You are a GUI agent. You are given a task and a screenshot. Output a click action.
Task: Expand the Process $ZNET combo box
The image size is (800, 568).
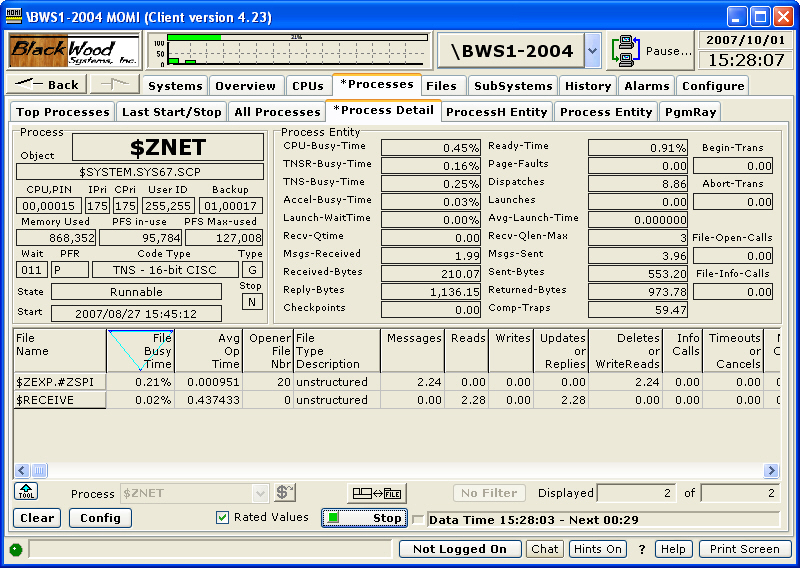[261, 493]
